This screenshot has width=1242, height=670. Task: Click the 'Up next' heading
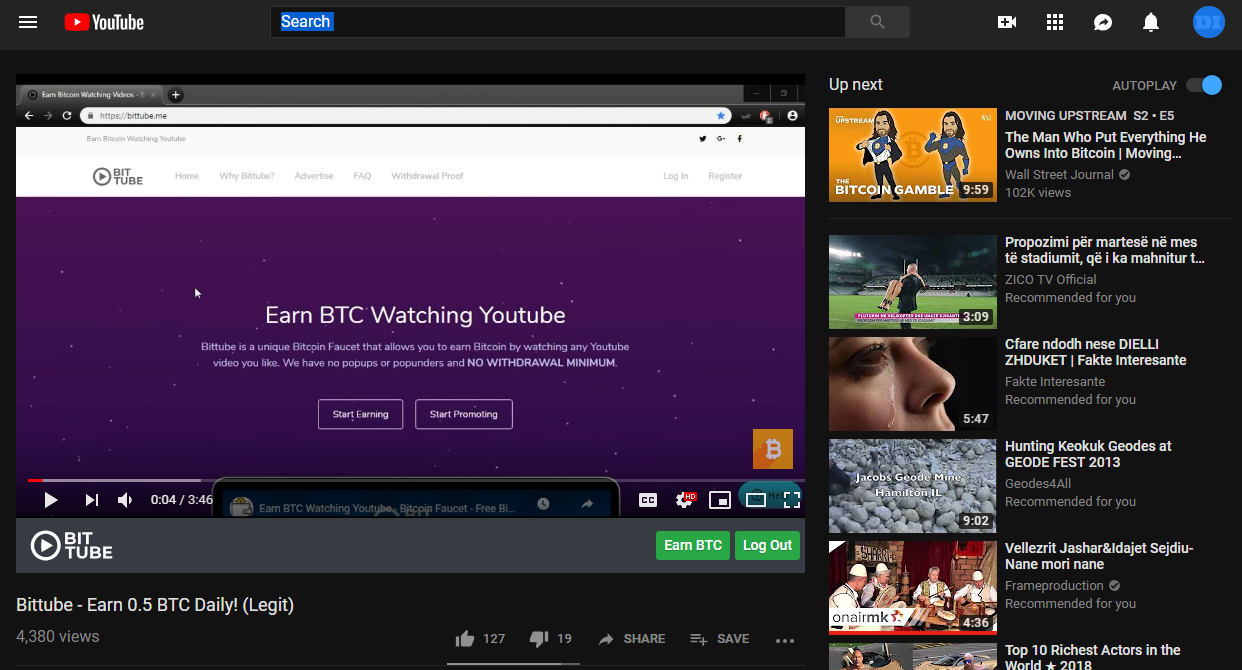[x=856, y=85]
